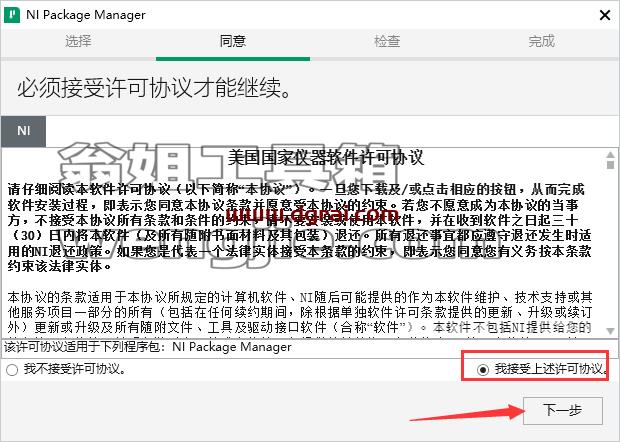
Task: Switch to the 选择 step tab
Action: click(x=78, y=41)
